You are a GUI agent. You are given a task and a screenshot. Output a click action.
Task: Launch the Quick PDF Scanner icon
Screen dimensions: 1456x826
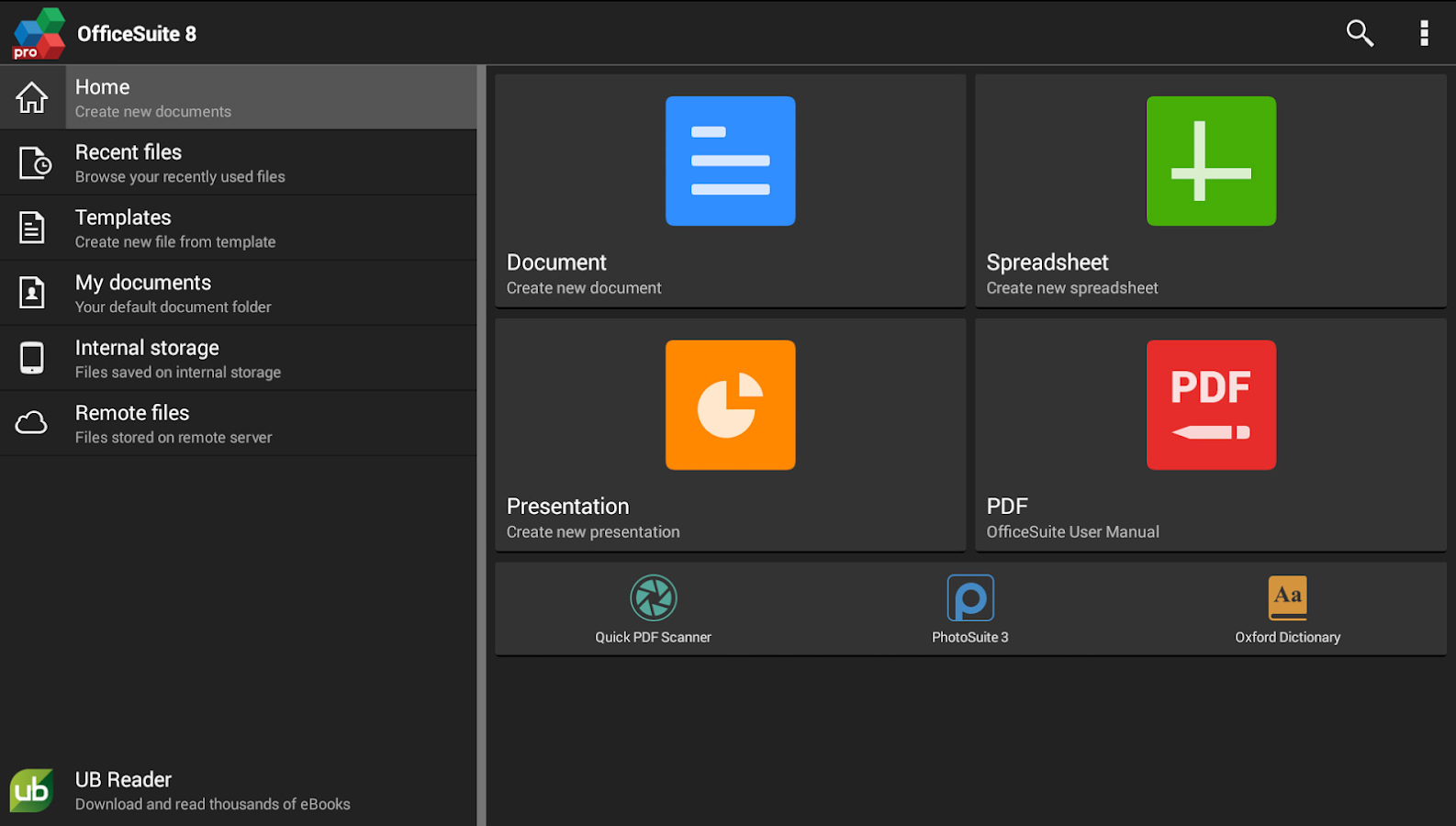[654, 598]
